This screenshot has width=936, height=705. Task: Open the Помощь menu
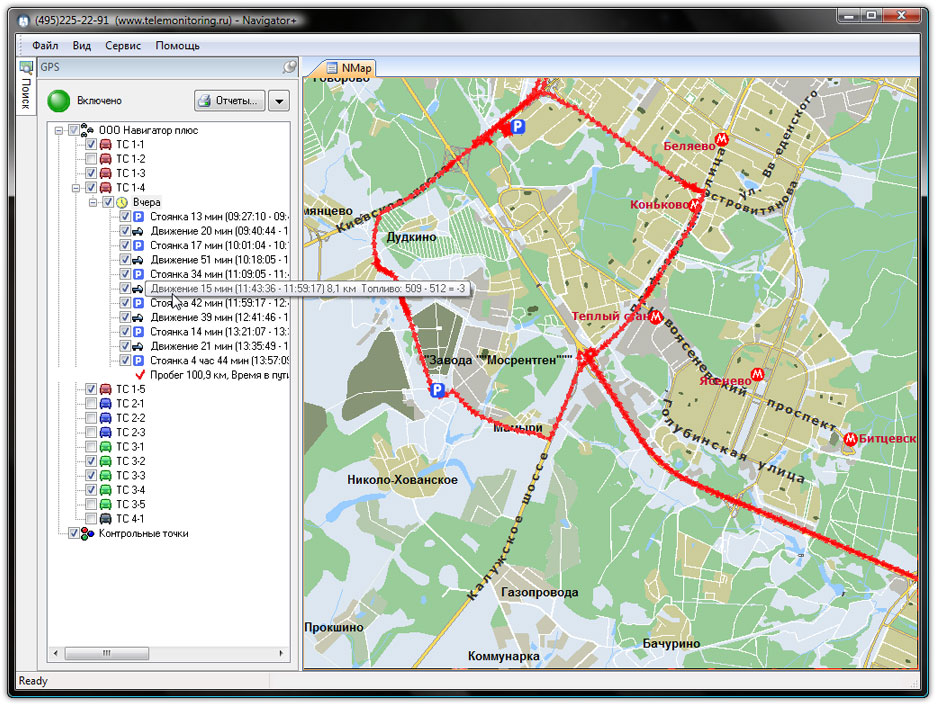click(177, 45)
